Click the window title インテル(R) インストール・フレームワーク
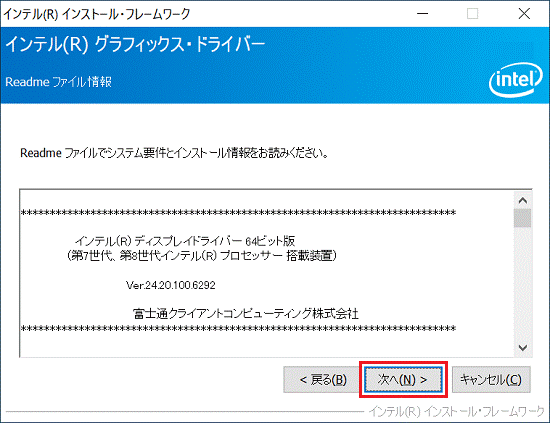Image resolution: width=550 pixels, height=423 pixels. pos(97,14)
